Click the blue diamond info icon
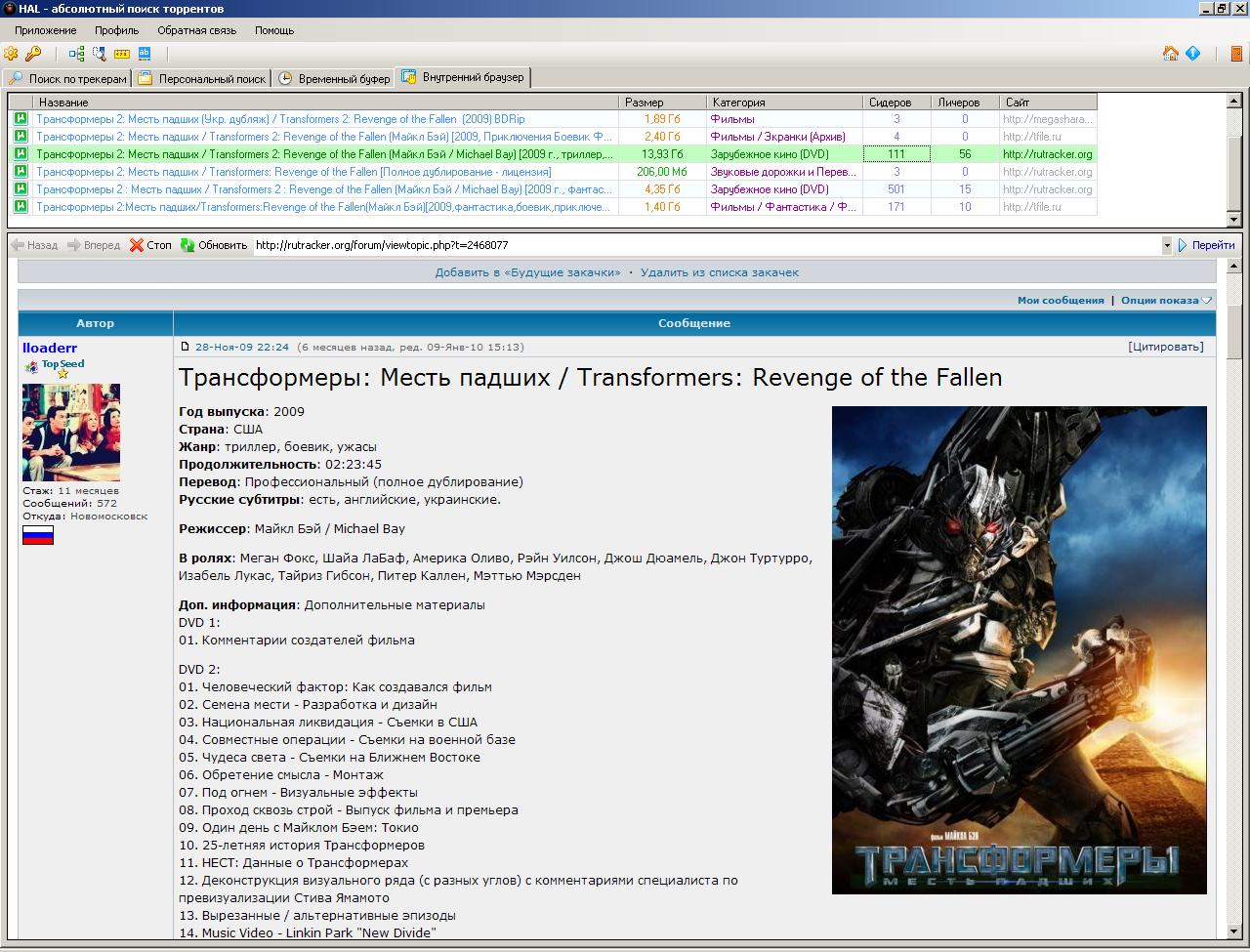Screen dimensions: 1250x952 (x=1192, y=54)
